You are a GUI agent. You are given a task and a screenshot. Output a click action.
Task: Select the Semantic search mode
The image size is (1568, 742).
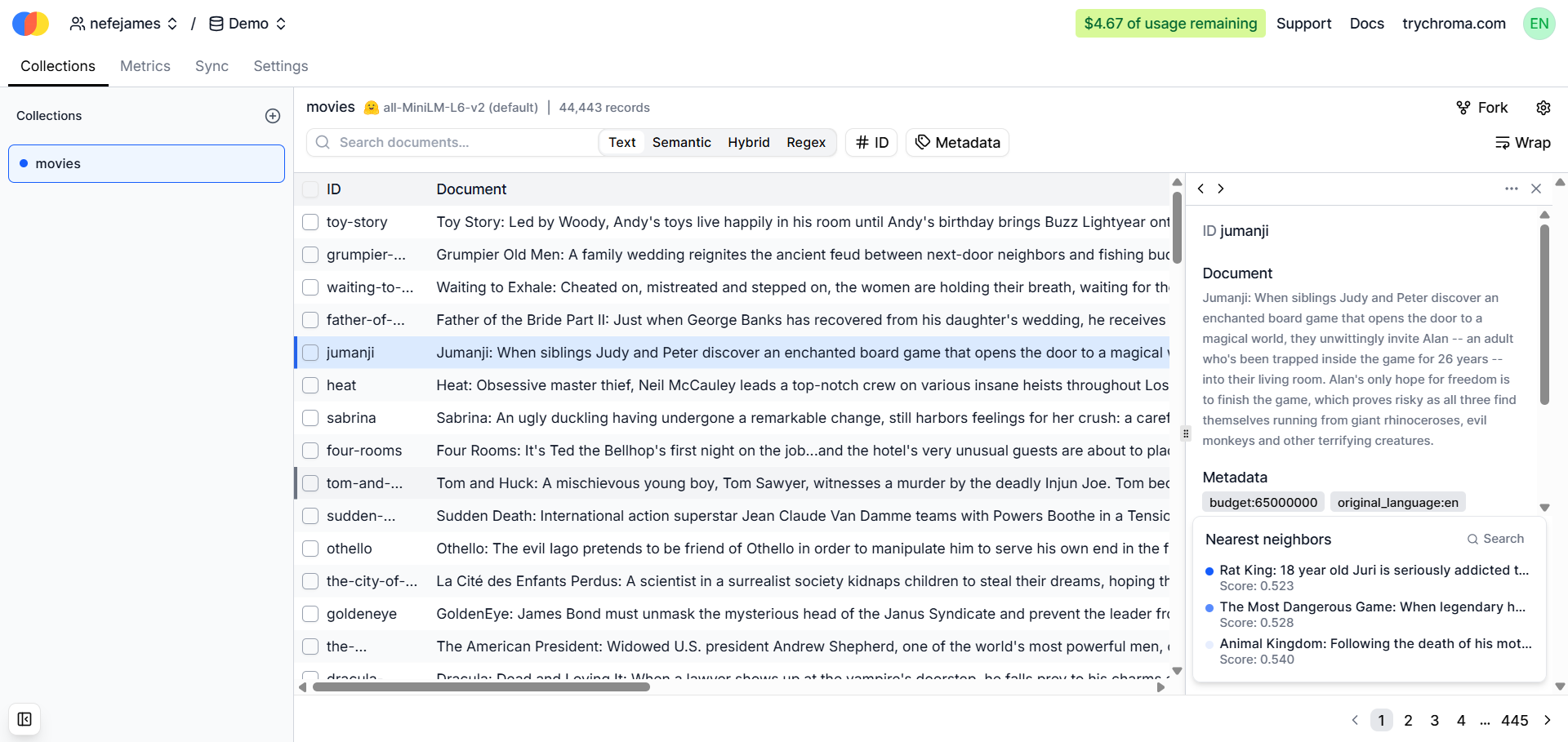point(681,143)
